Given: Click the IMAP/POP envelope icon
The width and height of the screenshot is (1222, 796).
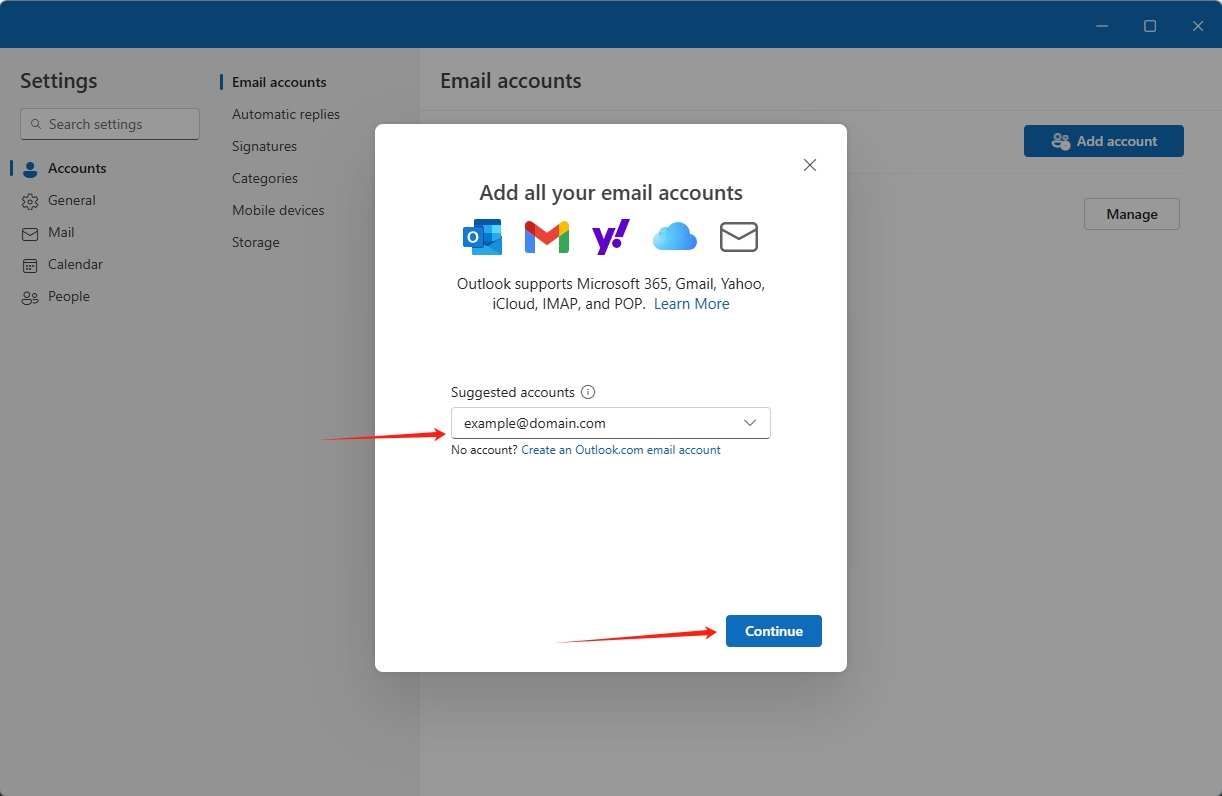Looking at the screenshot, I should tap(738, 236).
